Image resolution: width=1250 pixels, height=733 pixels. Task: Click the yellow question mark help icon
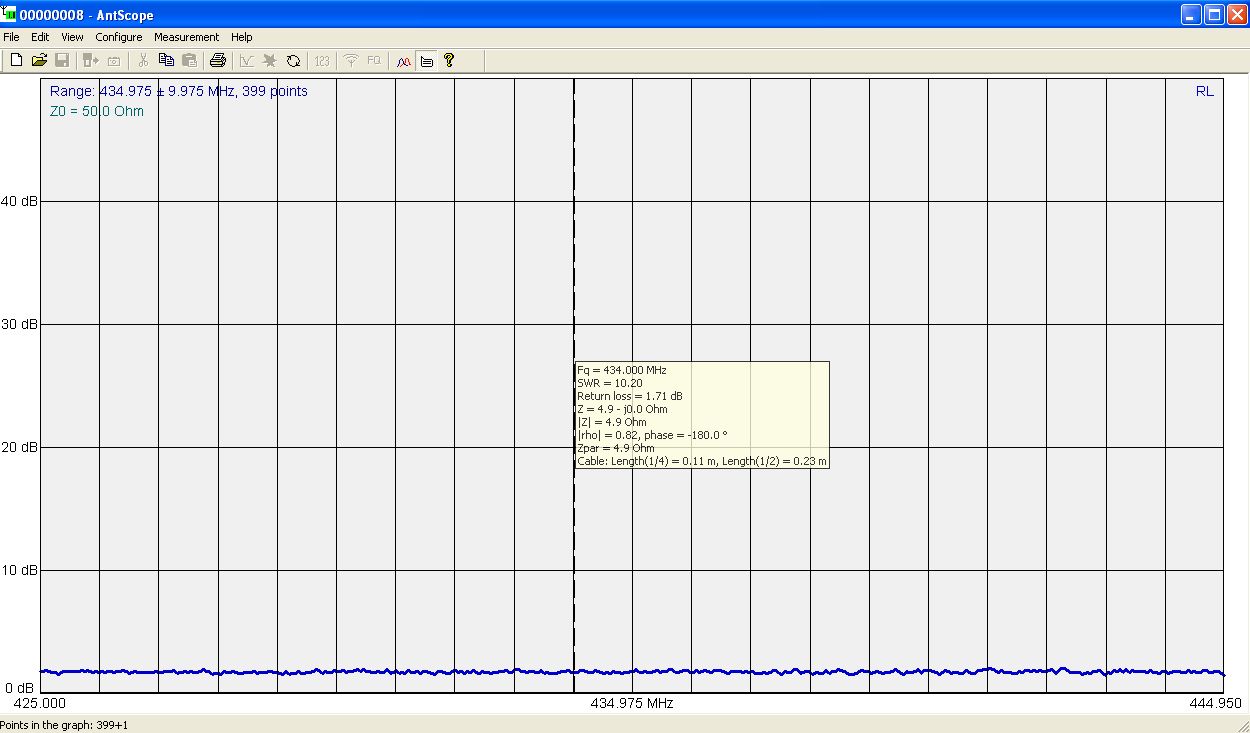tap(449, 61)
